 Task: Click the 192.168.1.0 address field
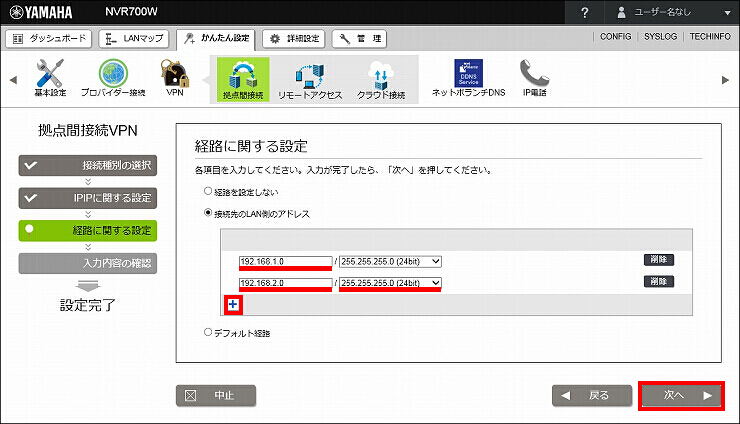click(286, 262)
